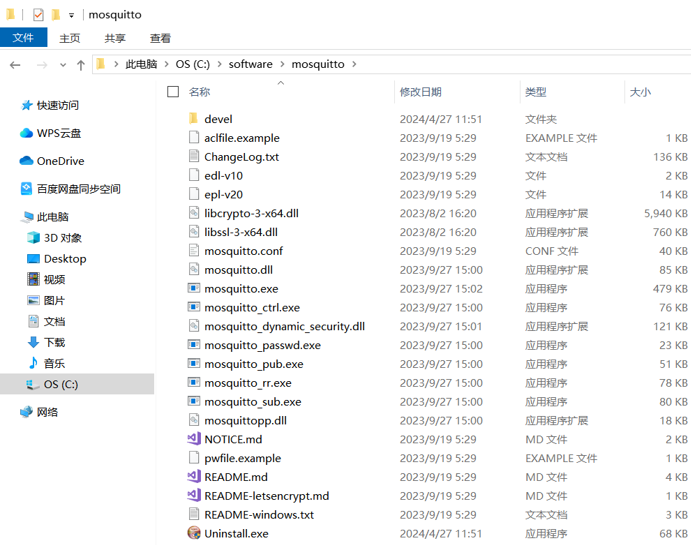
Task: Click the devel folder icon
Action: 193,119
